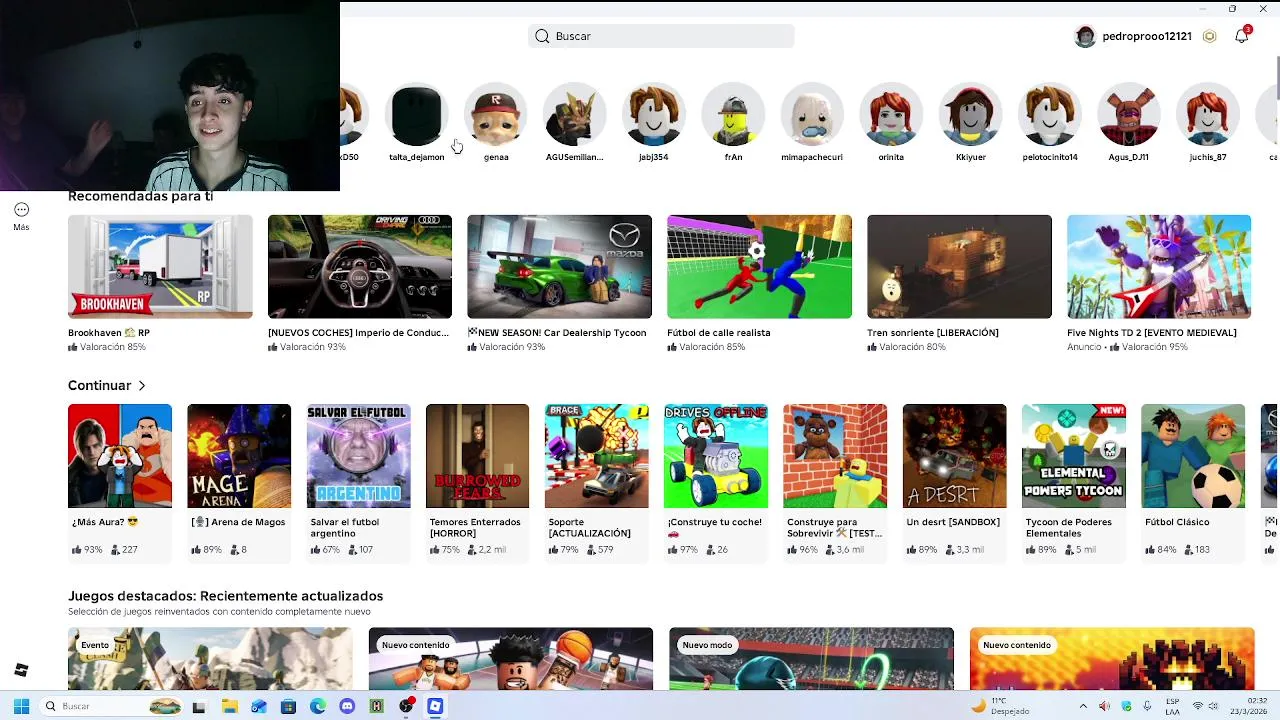
Task: Open Brookhaven RP game thumbnail
Action: [x=160, y=267]
